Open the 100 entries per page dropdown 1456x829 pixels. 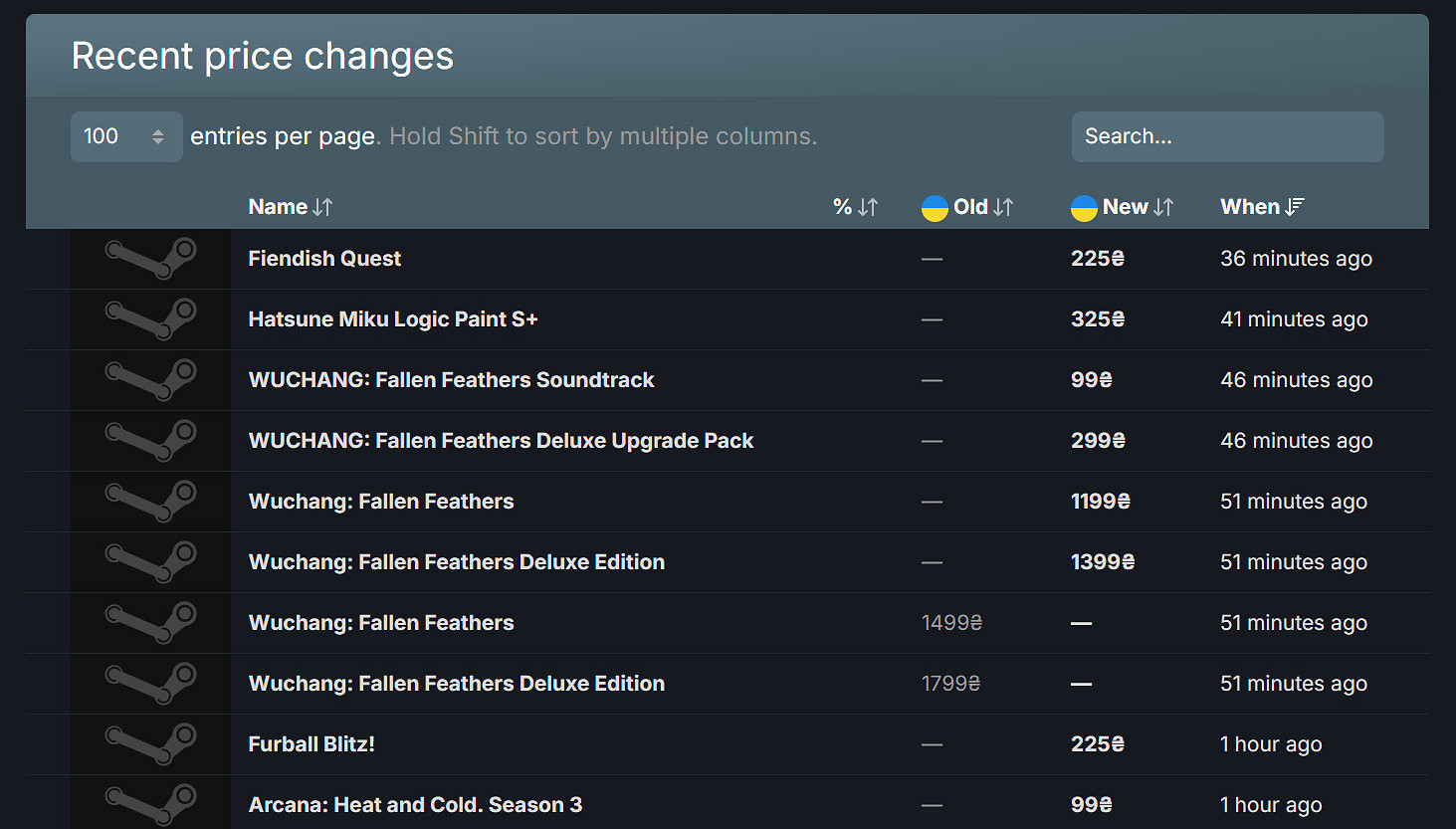125,136
